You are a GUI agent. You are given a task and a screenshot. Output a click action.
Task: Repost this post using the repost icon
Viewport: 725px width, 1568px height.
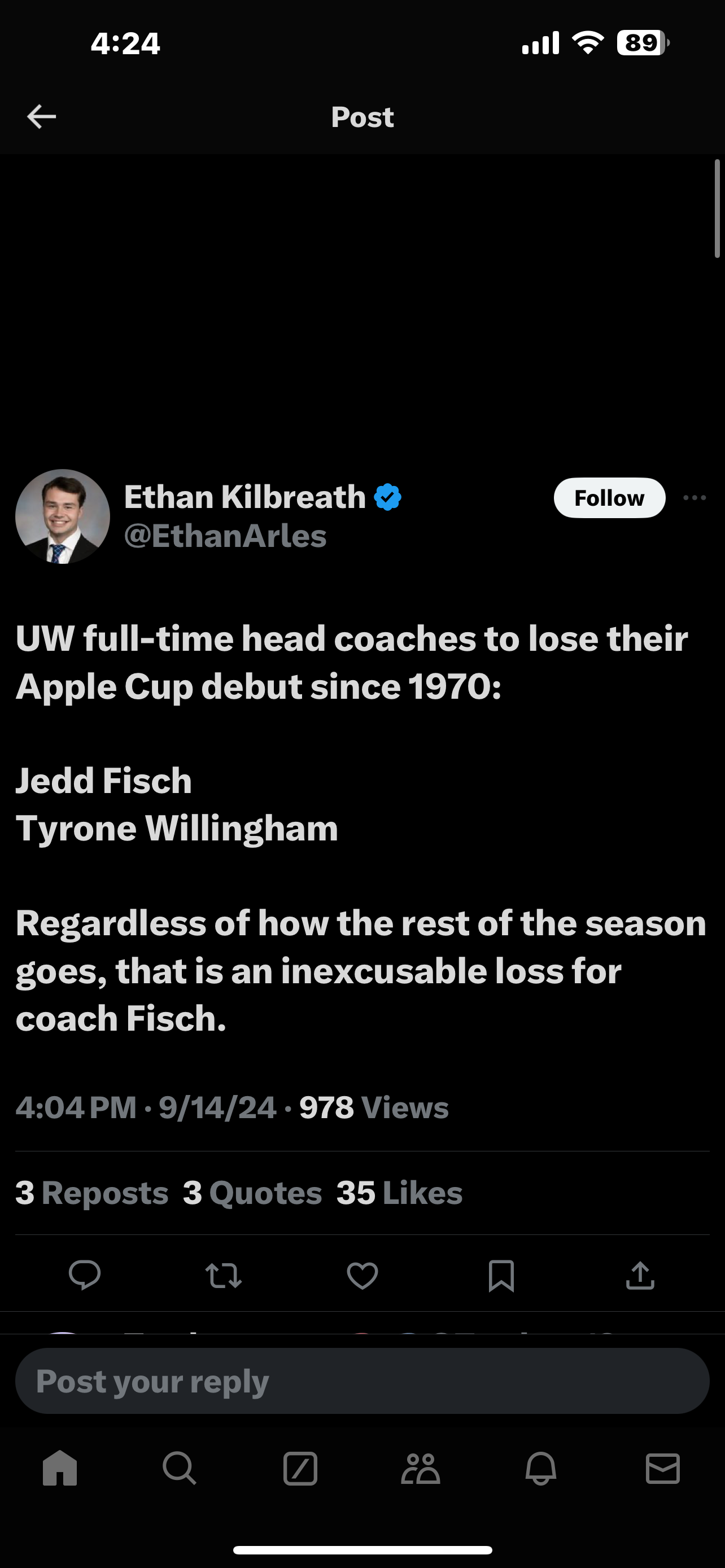pyautogui.click(x=224, y=1275)
